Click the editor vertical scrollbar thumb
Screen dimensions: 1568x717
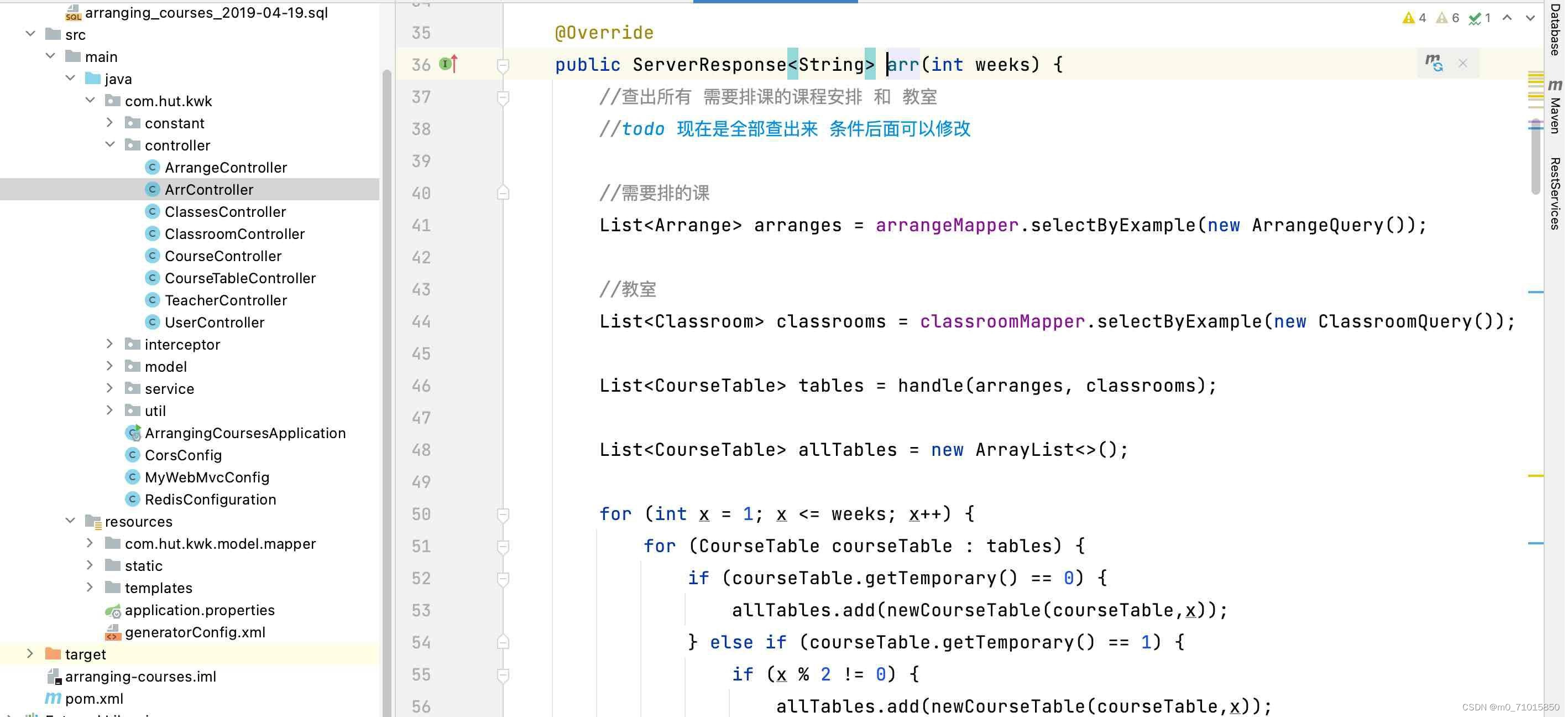tap(1536, 158)
